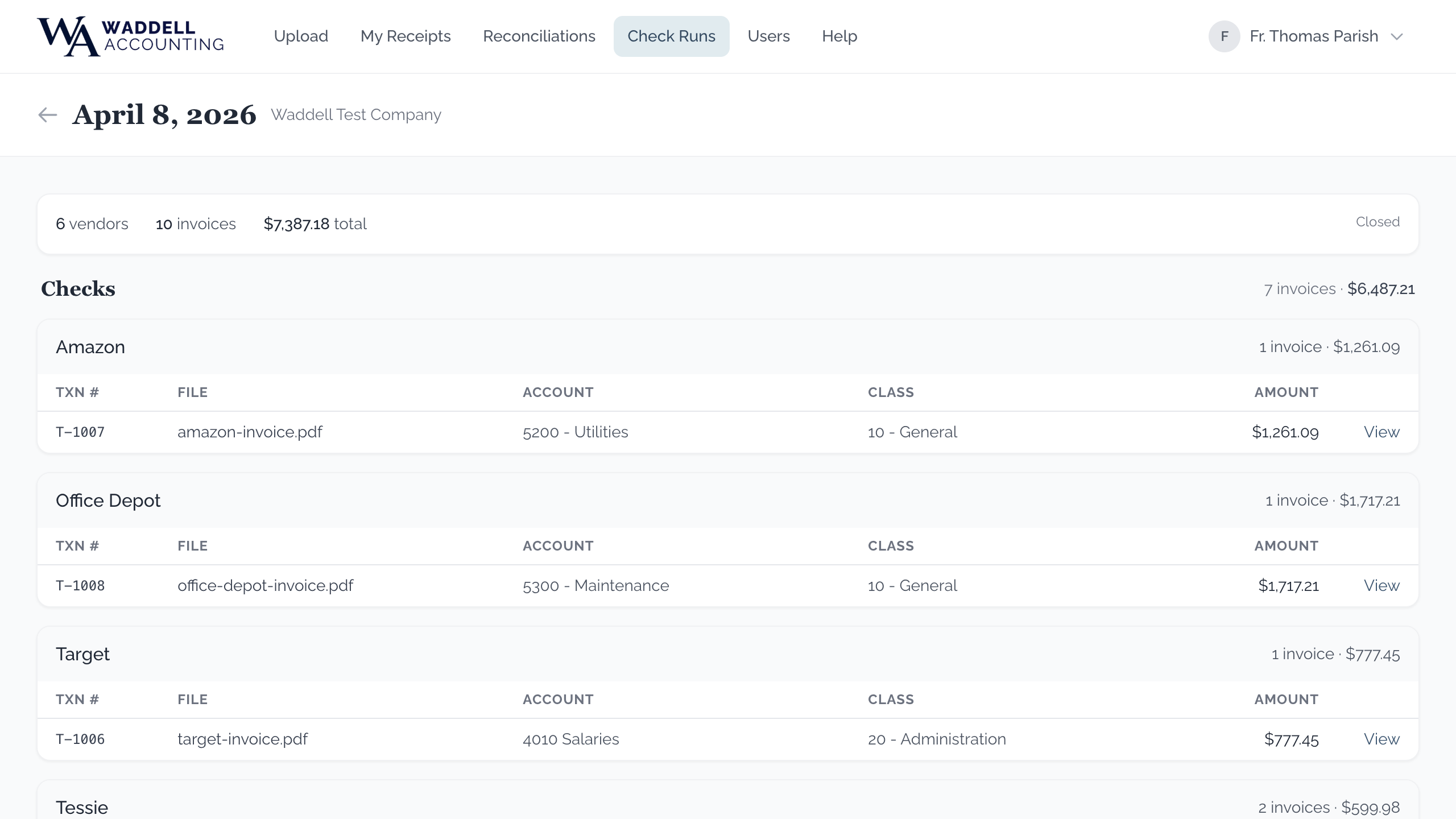
Task: Click the Checks section heading
Action: tap(78, 289)
